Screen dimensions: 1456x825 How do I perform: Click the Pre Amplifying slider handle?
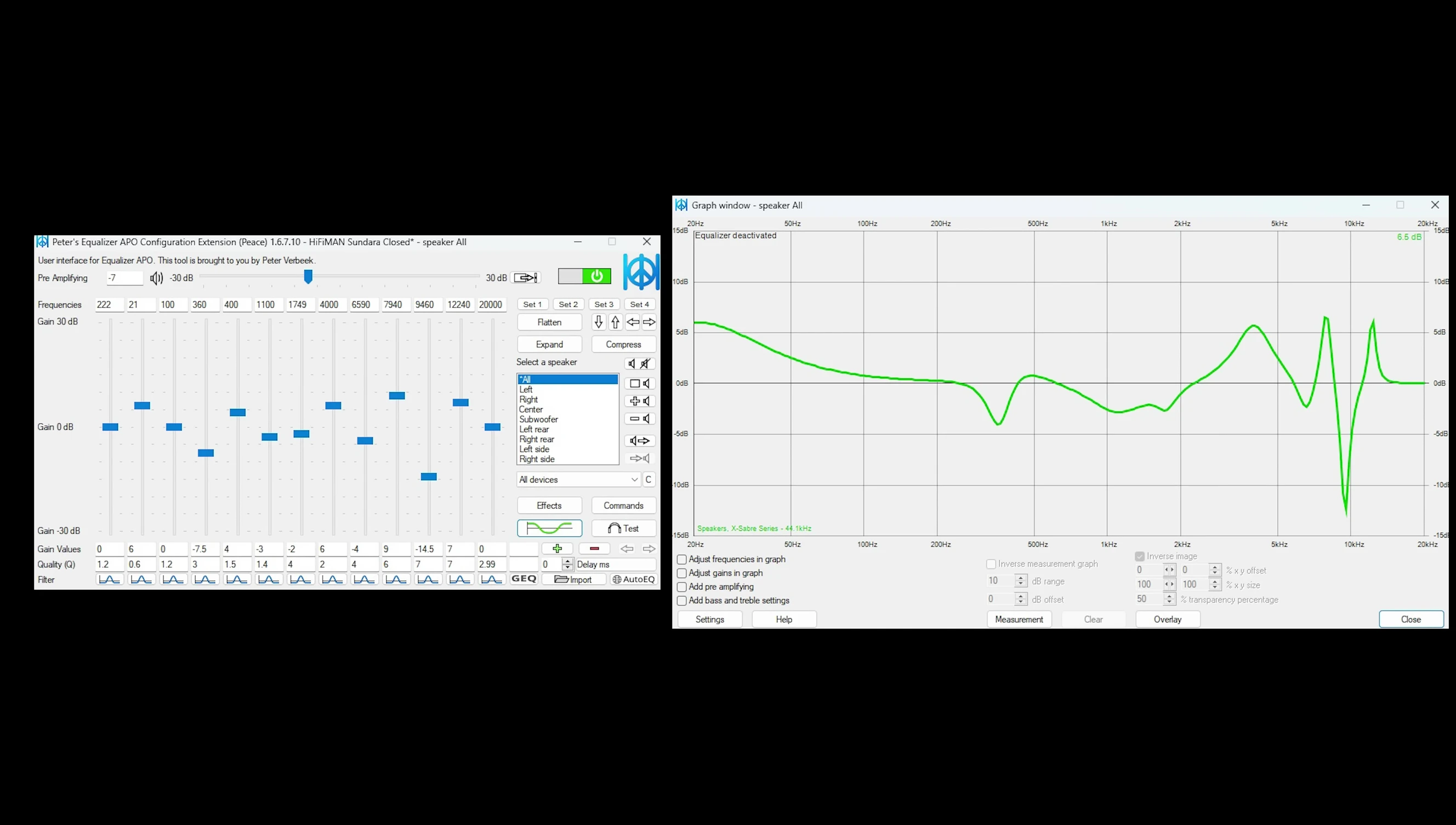click(x=308, y=276)
